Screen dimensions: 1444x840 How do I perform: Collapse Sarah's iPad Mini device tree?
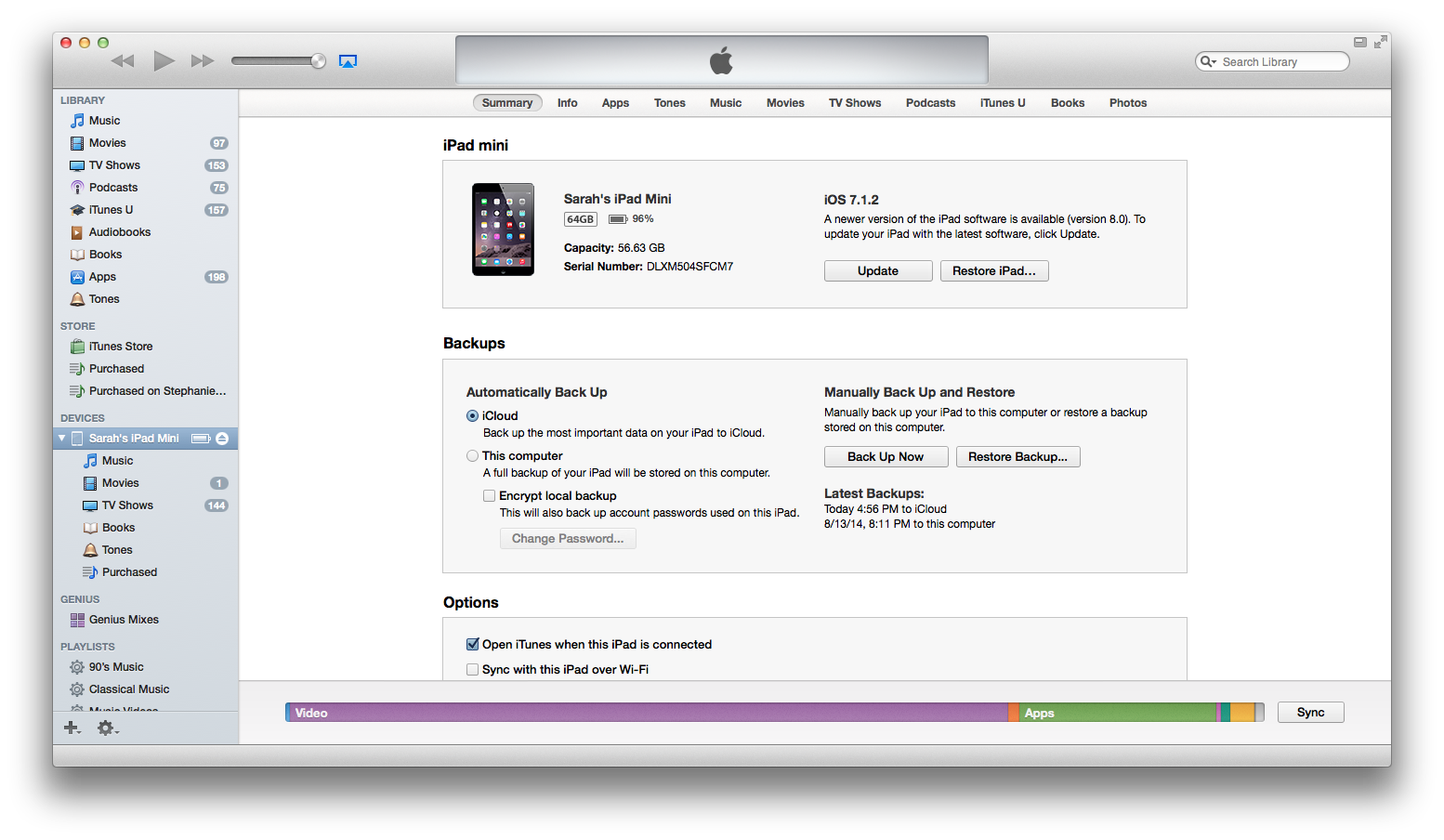pos(62,439)
